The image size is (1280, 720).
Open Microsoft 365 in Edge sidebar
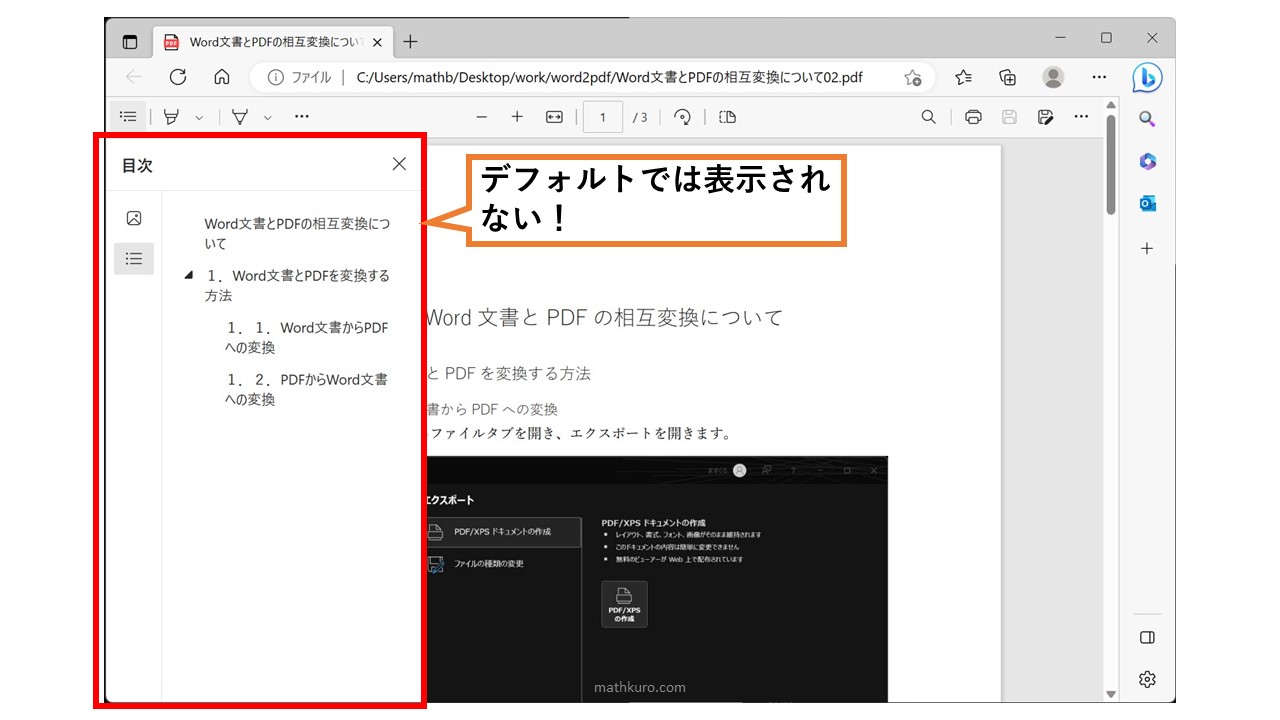point(1147,161)
